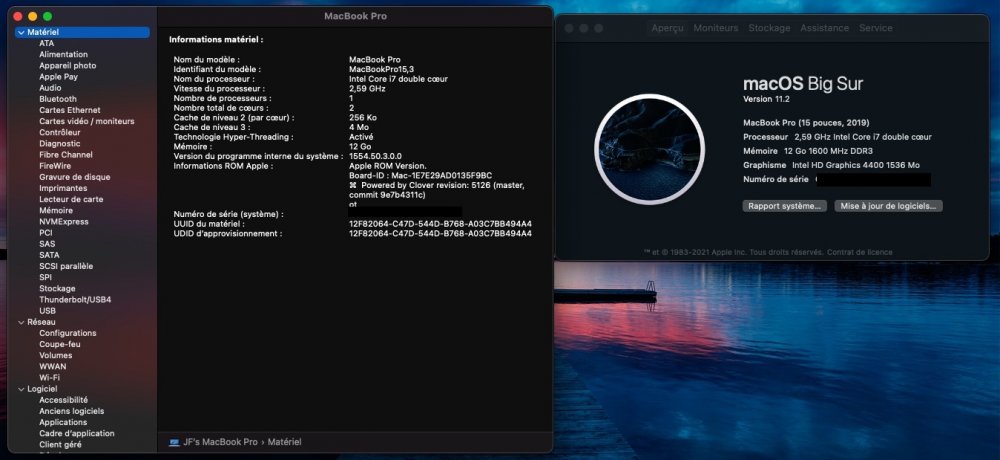
Task: Select Thunderbolt/USB4 in the sidebar
Action: [x=75, y=300]
